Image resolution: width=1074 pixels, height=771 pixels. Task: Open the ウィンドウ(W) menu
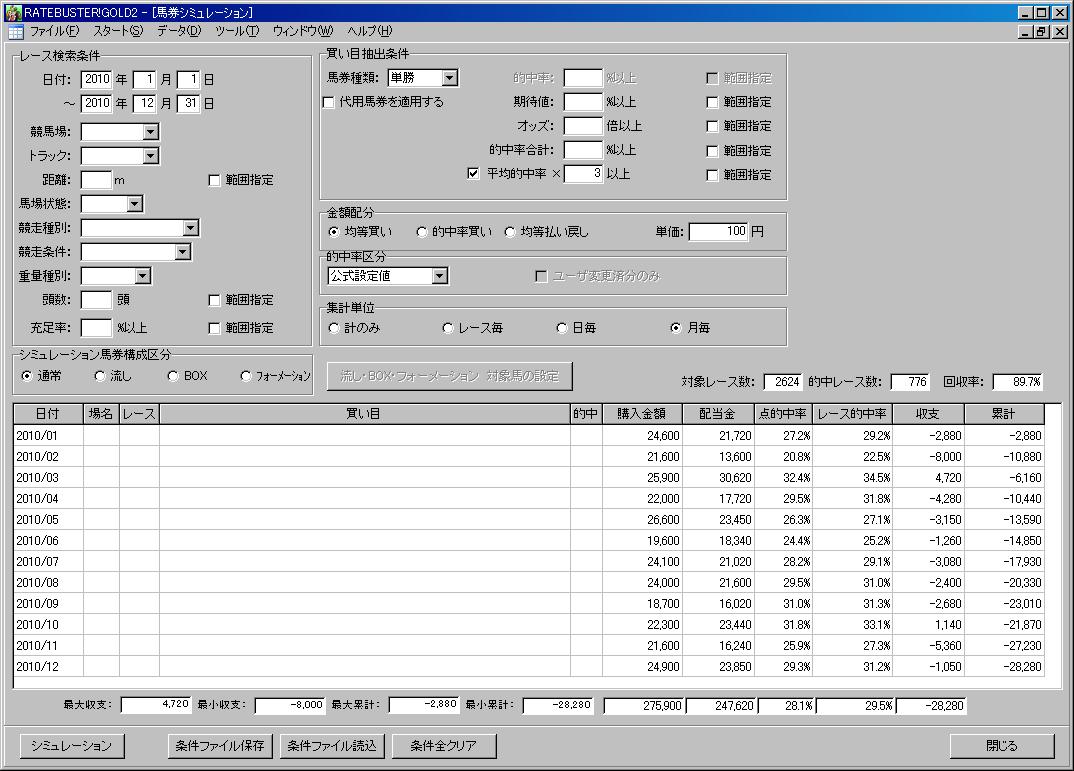click(303, 31)
